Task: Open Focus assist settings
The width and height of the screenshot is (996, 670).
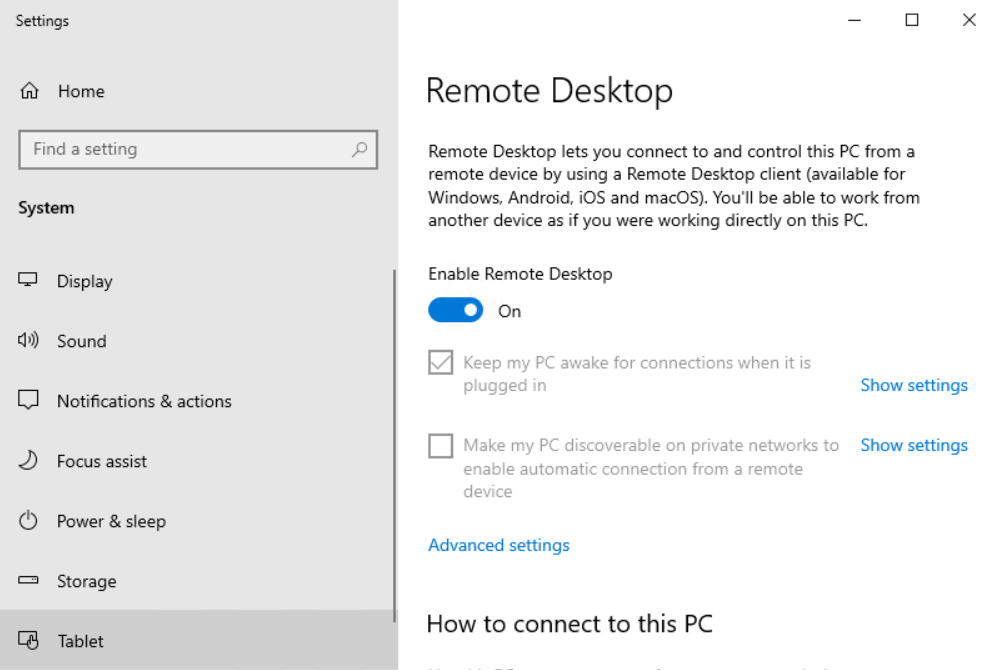Action: click(x=197, y=461)
